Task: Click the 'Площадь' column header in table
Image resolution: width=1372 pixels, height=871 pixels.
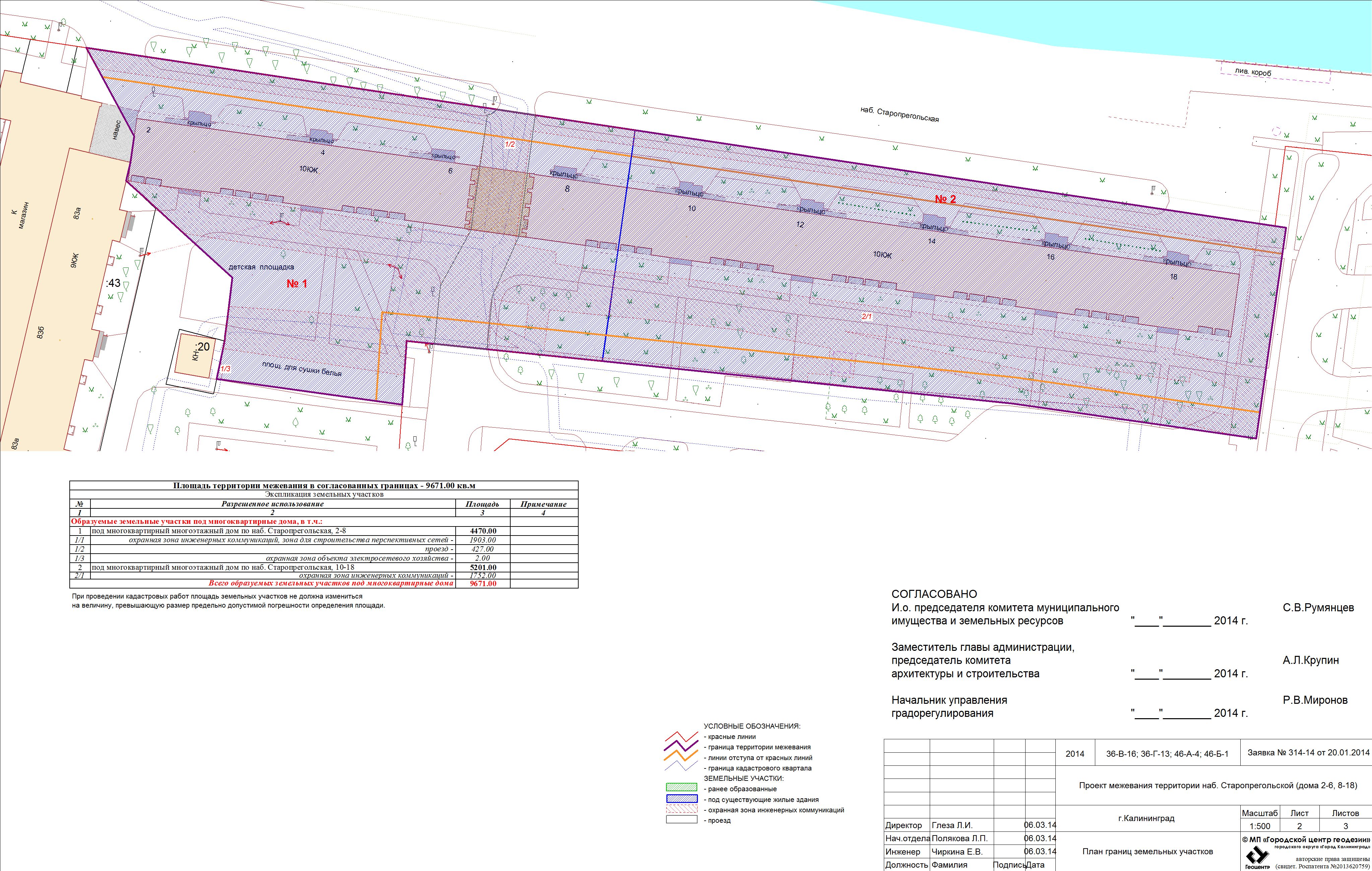Action: click(x=482, y=504)
